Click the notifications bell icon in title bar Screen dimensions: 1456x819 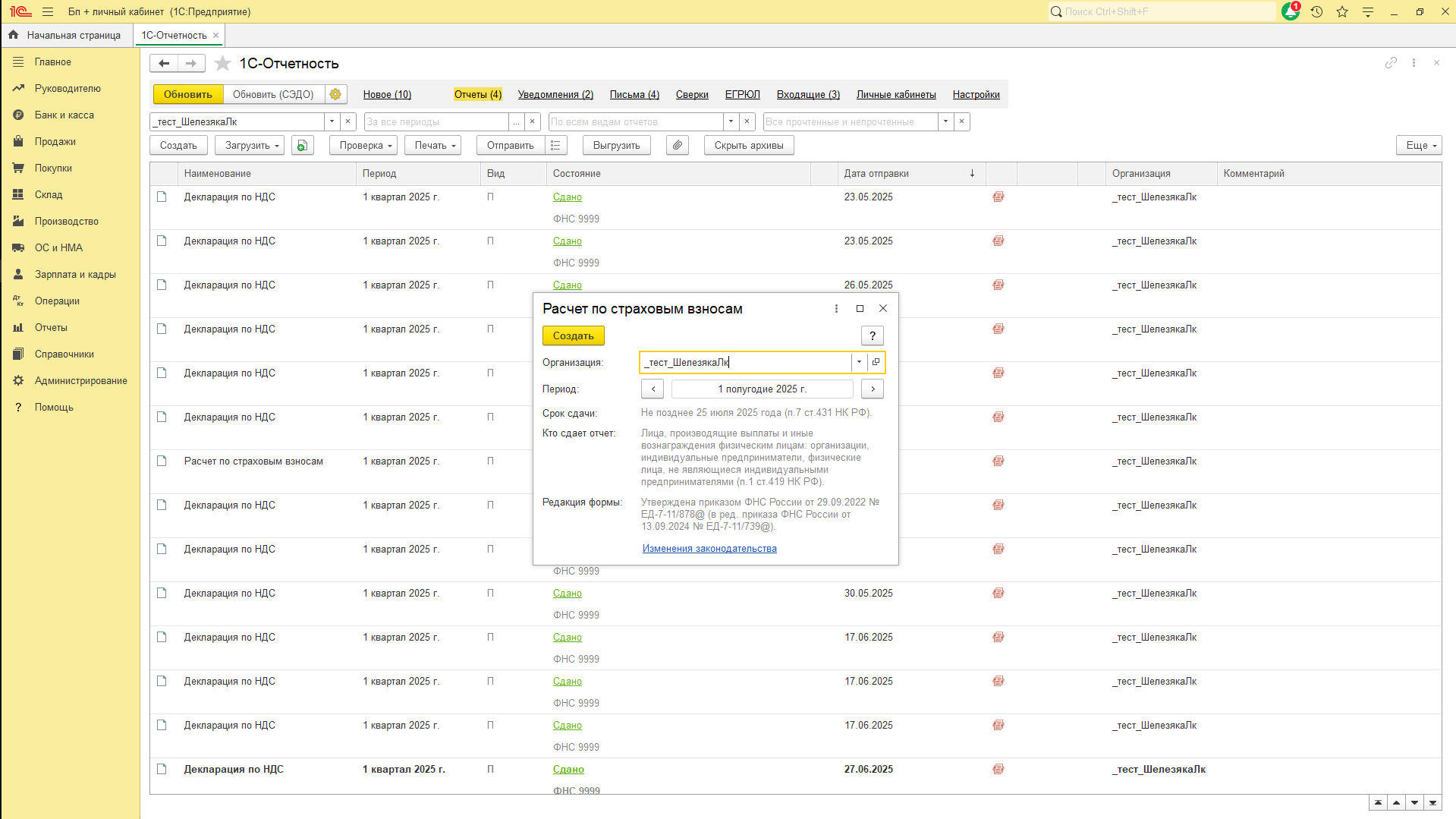1290,11
